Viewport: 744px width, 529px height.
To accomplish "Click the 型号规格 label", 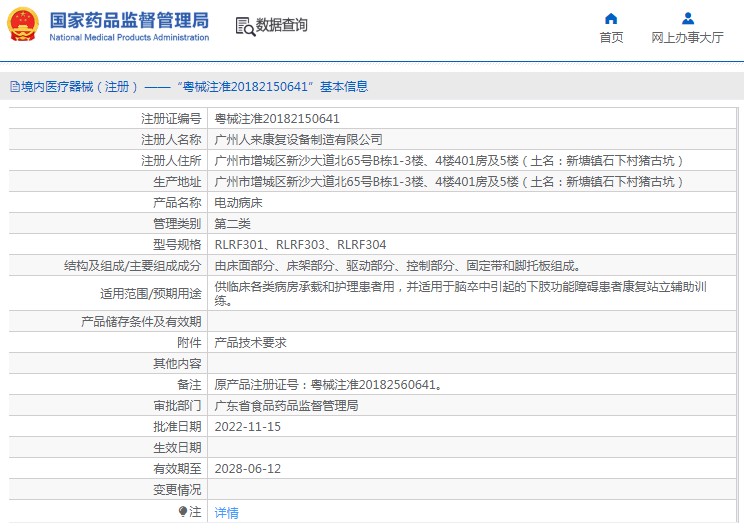I will click(177, 245).
